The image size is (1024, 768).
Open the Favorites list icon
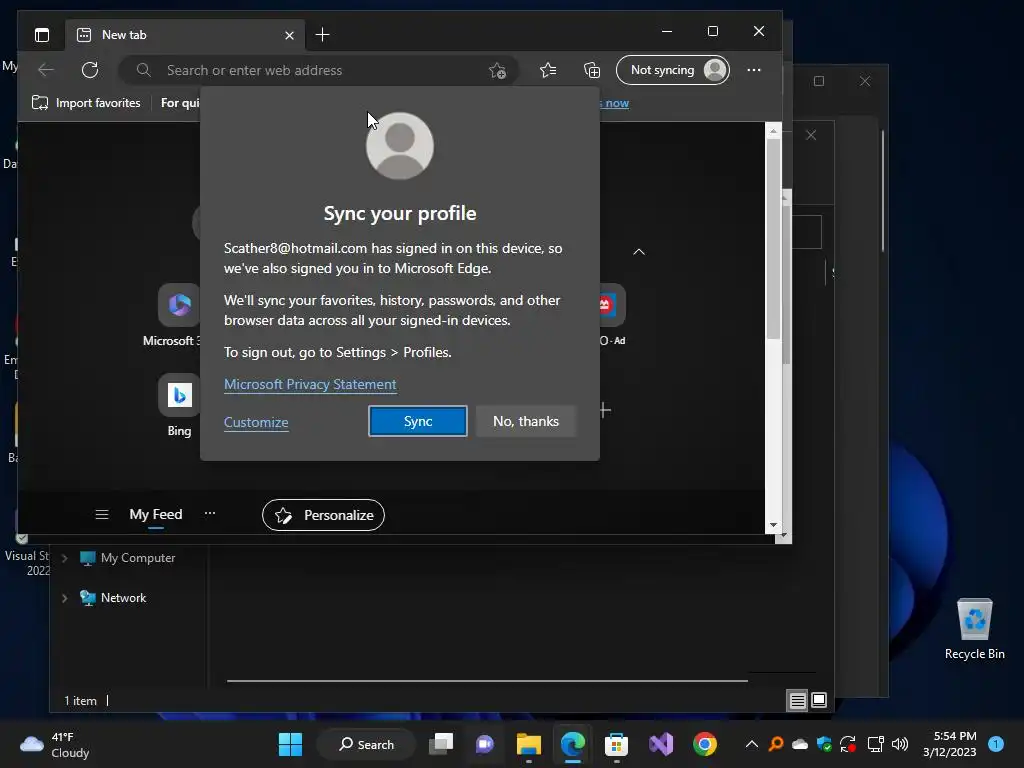click(x=548, y=70)
